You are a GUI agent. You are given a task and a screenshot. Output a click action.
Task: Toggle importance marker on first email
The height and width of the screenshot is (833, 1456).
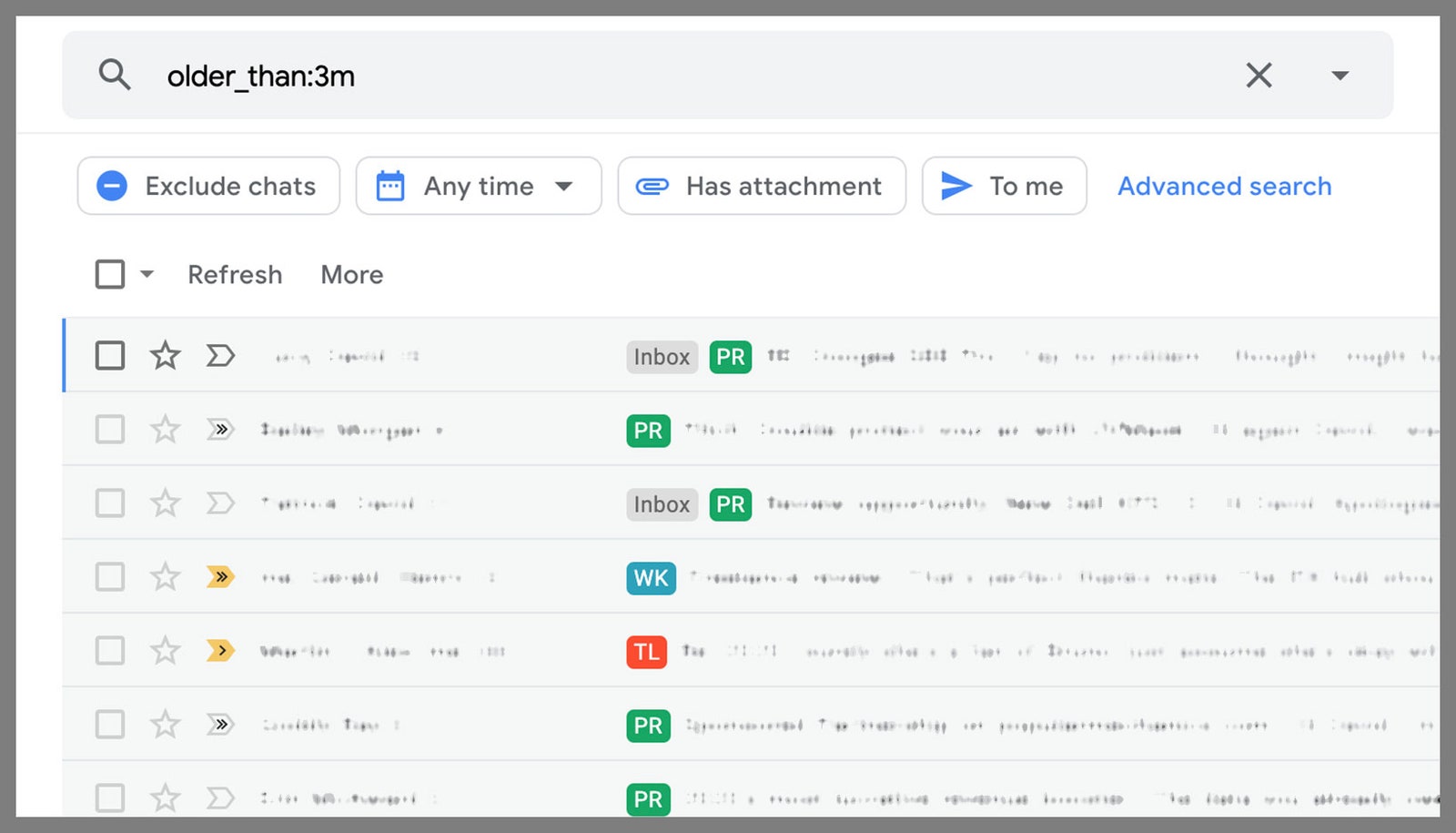coord(220,355)
